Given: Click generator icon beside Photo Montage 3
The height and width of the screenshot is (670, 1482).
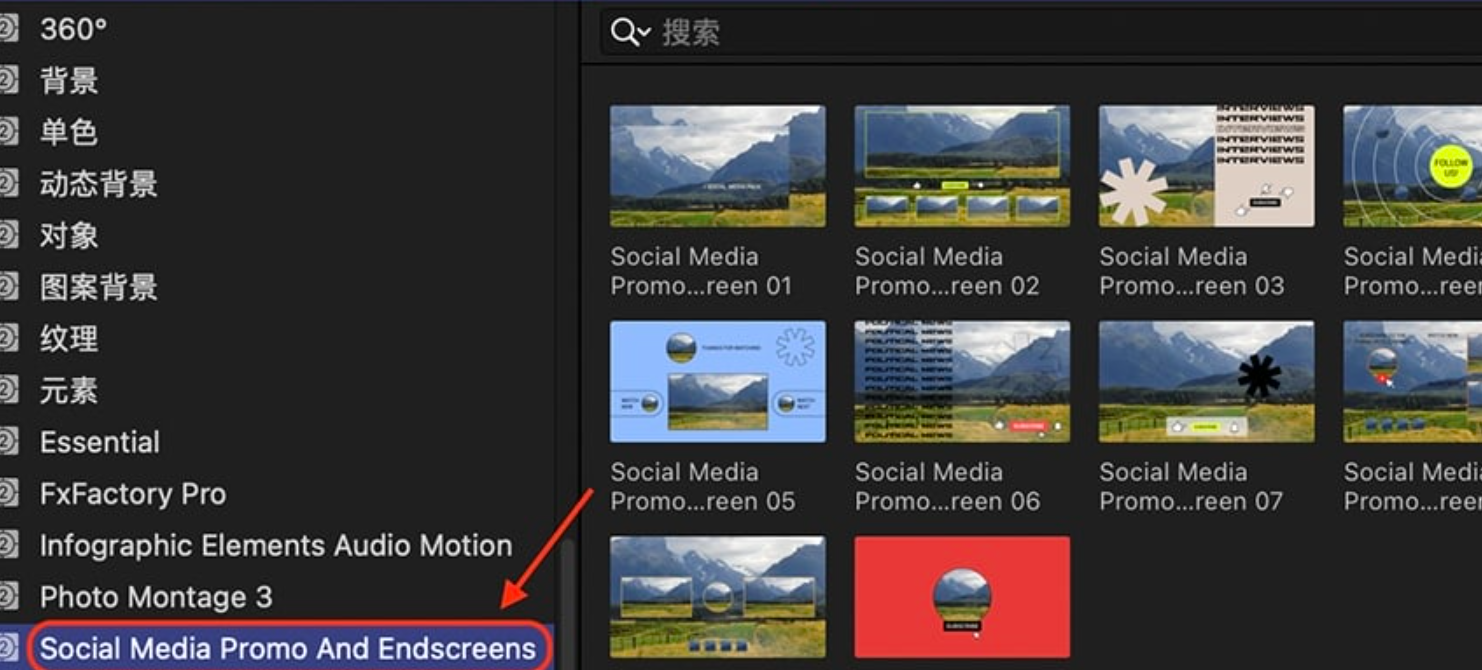Looking at the screenshot, I should tap(8, 597).
